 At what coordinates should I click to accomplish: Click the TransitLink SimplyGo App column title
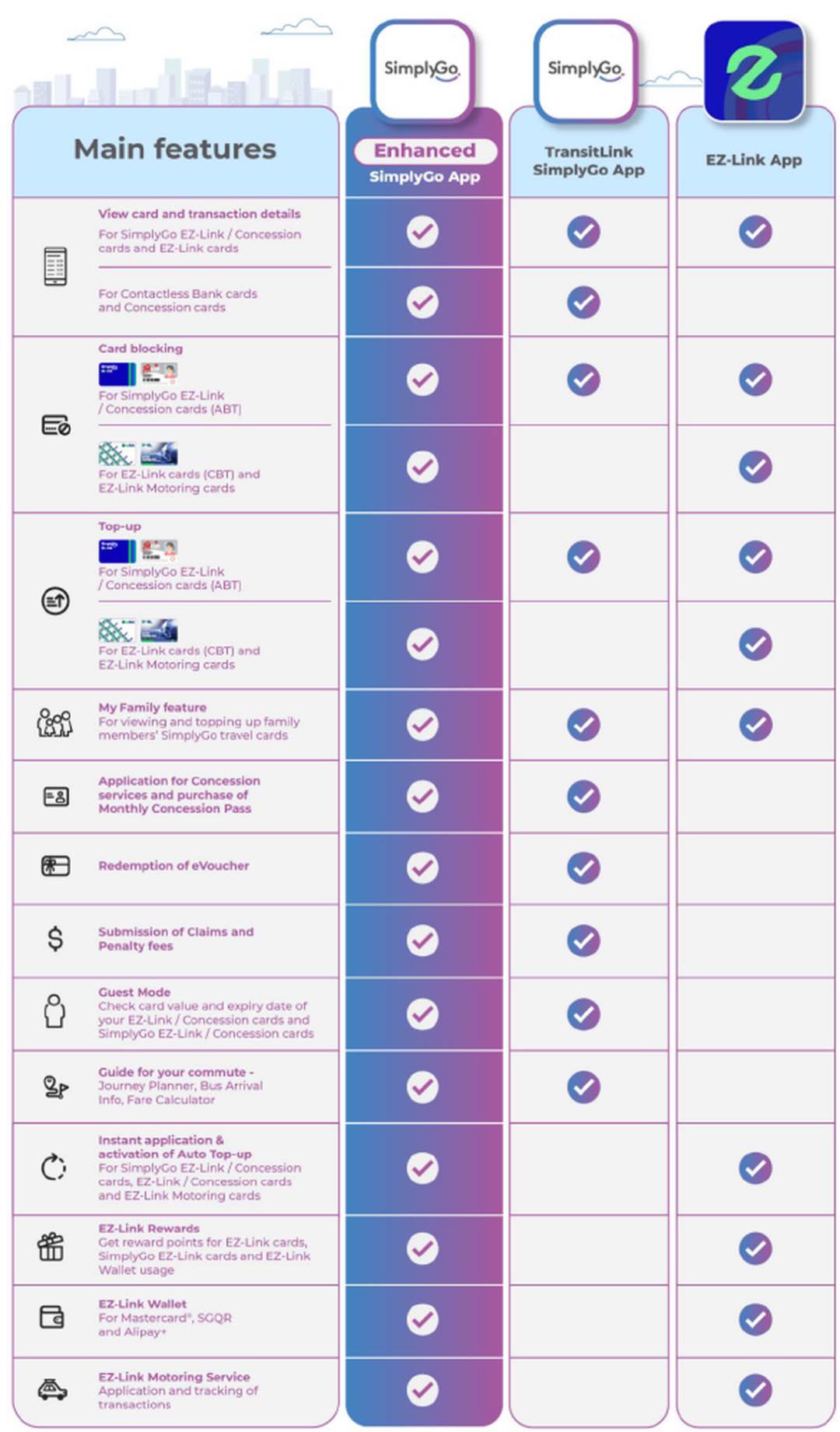[588, 161]
